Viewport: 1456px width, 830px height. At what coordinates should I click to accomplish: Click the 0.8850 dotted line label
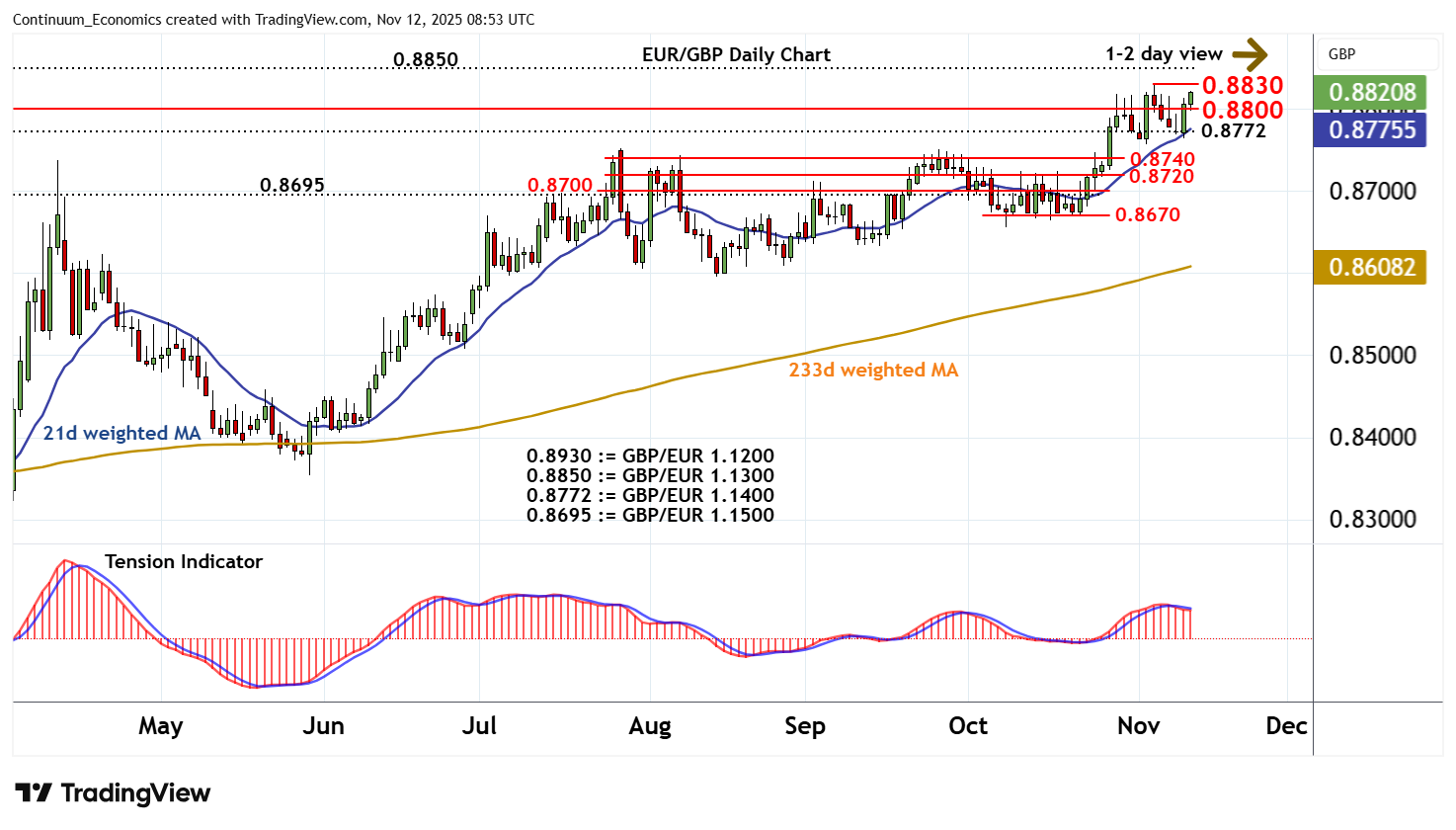pos(426,59)
